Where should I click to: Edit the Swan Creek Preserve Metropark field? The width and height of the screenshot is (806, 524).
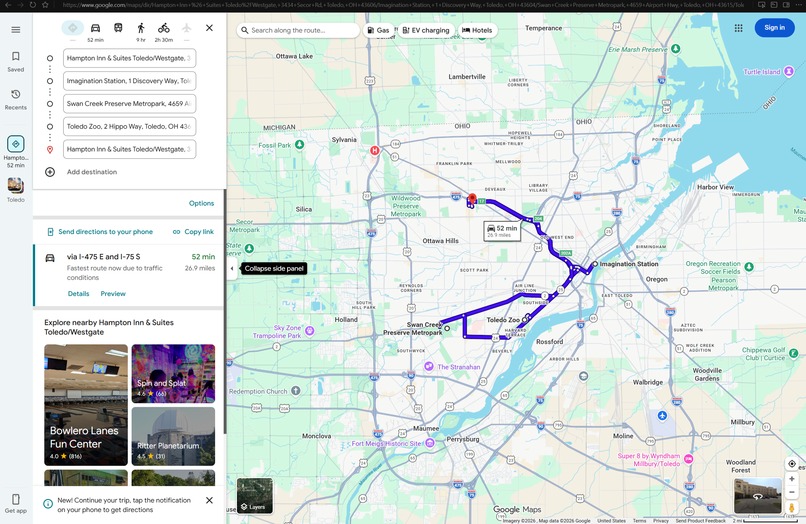(130, 103)
